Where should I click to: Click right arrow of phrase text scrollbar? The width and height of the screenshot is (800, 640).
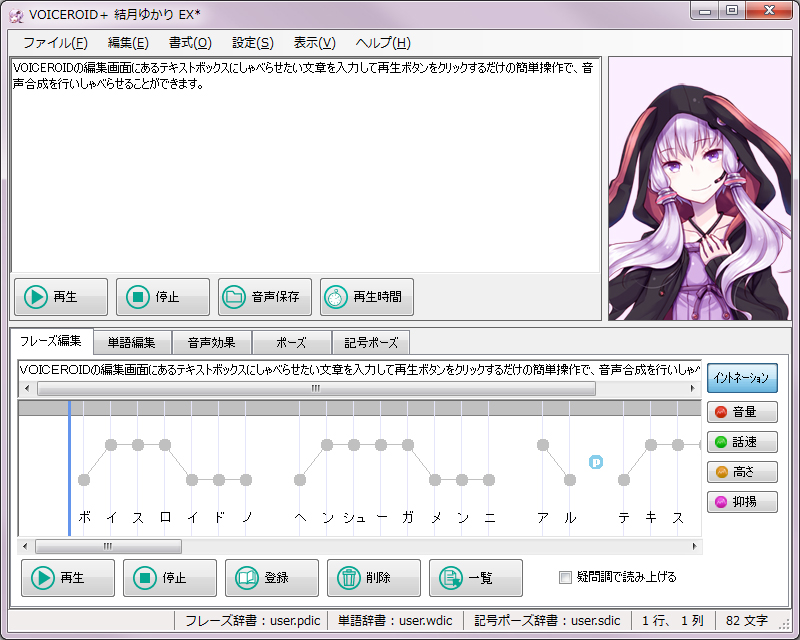[x=692, y=388]
